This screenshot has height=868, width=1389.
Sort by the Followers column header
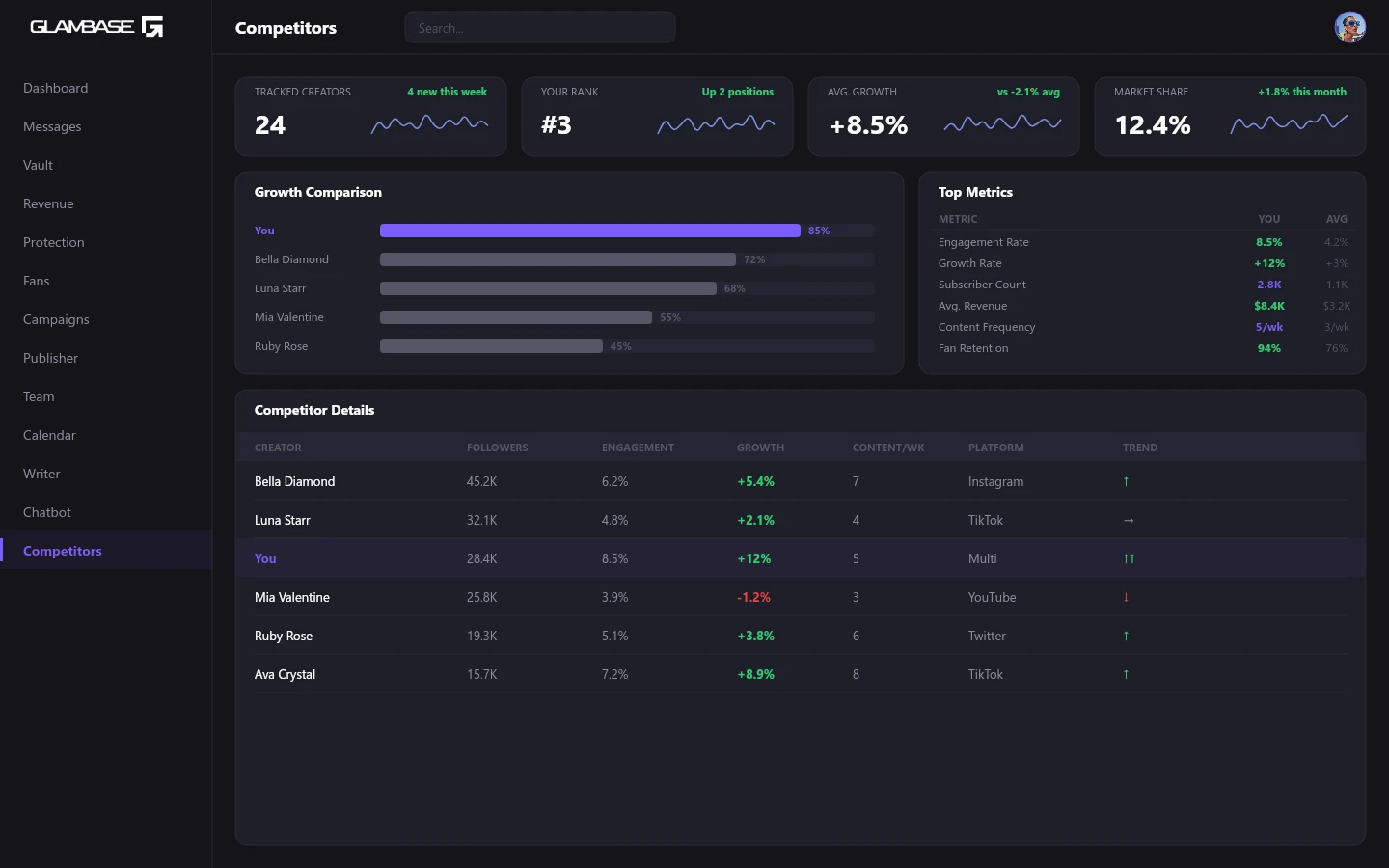(x=497, y=448)
